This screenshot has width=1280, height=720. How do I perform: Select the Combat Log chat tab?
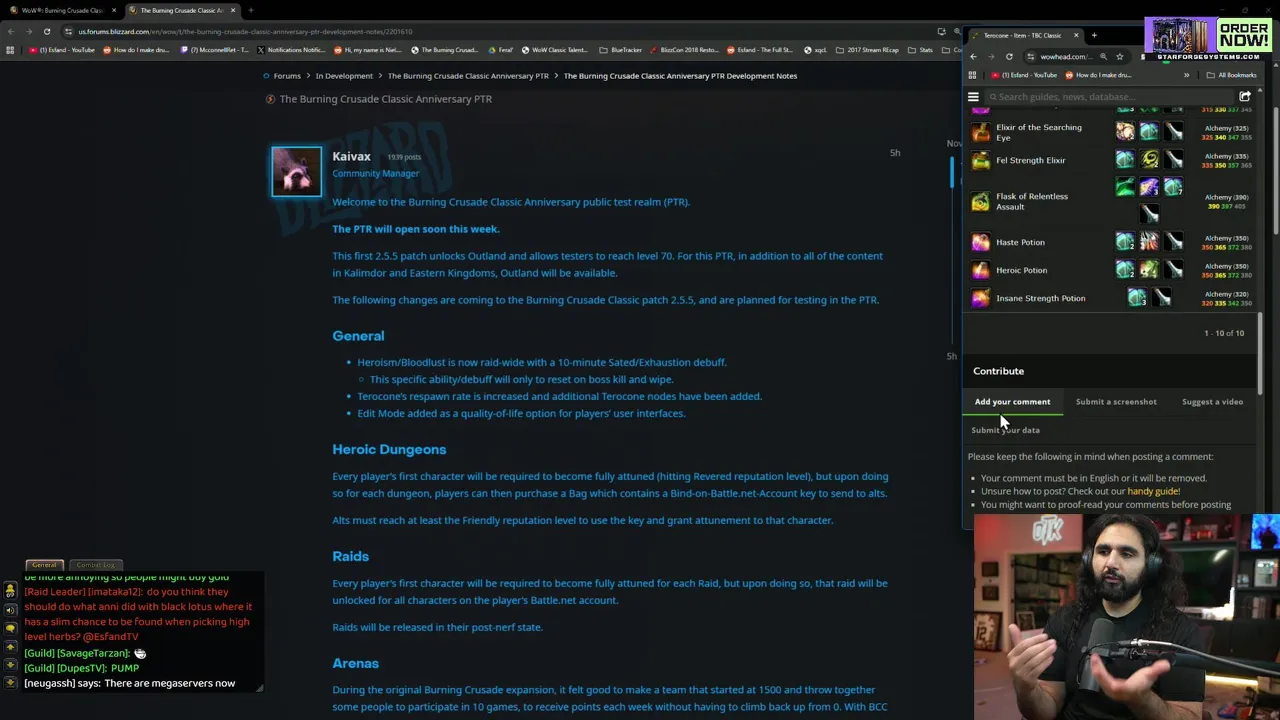(x=96, y=565)
